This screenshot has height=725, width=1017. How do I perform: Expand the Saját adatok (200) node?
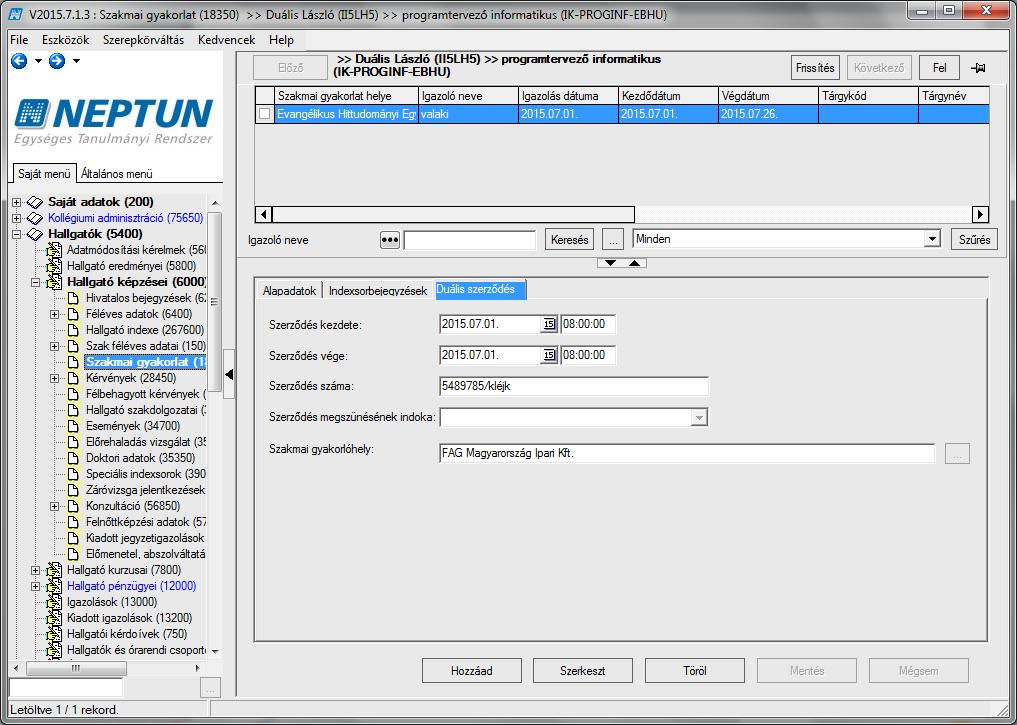tap(17, 202)
